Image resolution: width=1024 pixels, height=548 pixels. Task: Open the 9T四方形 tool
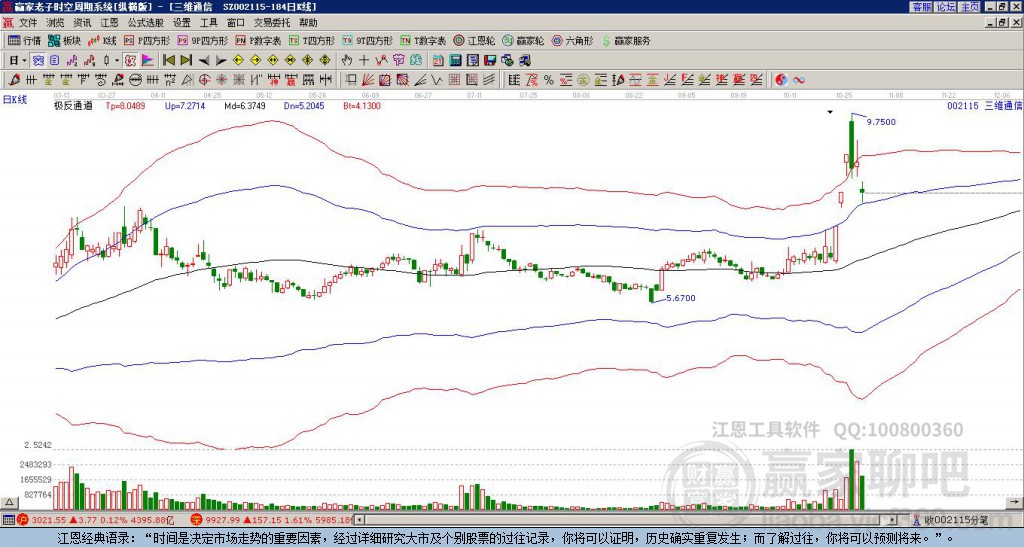(x=368, y=40)
